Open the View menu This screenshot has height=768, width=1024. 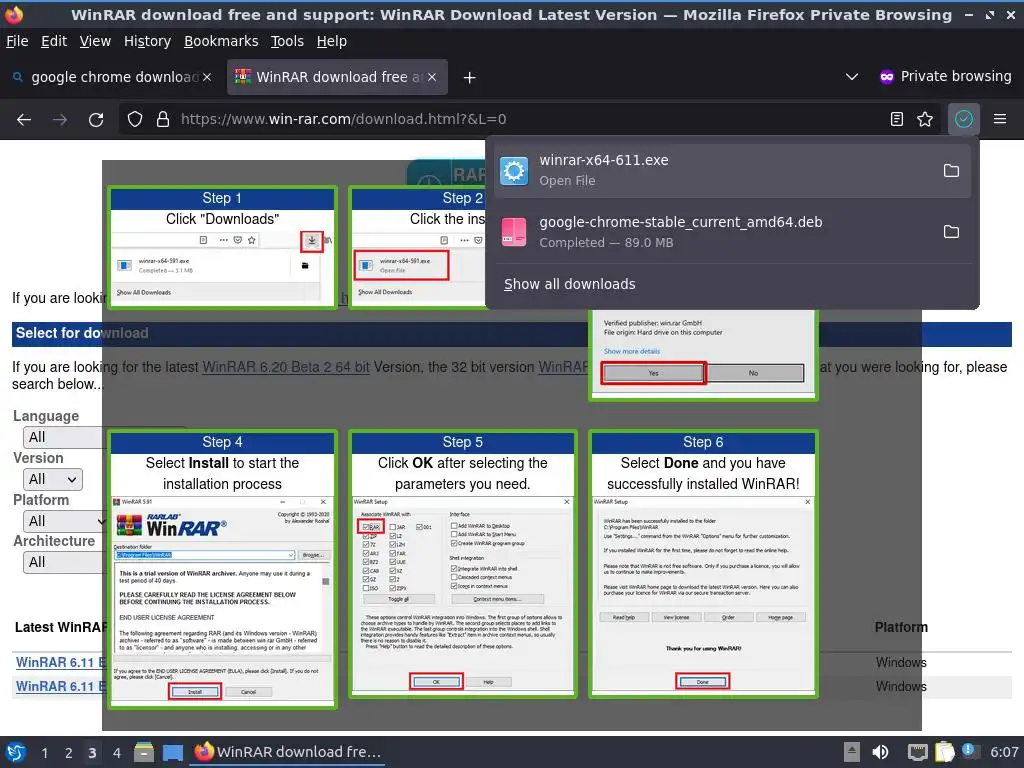[x=95, y=41]
